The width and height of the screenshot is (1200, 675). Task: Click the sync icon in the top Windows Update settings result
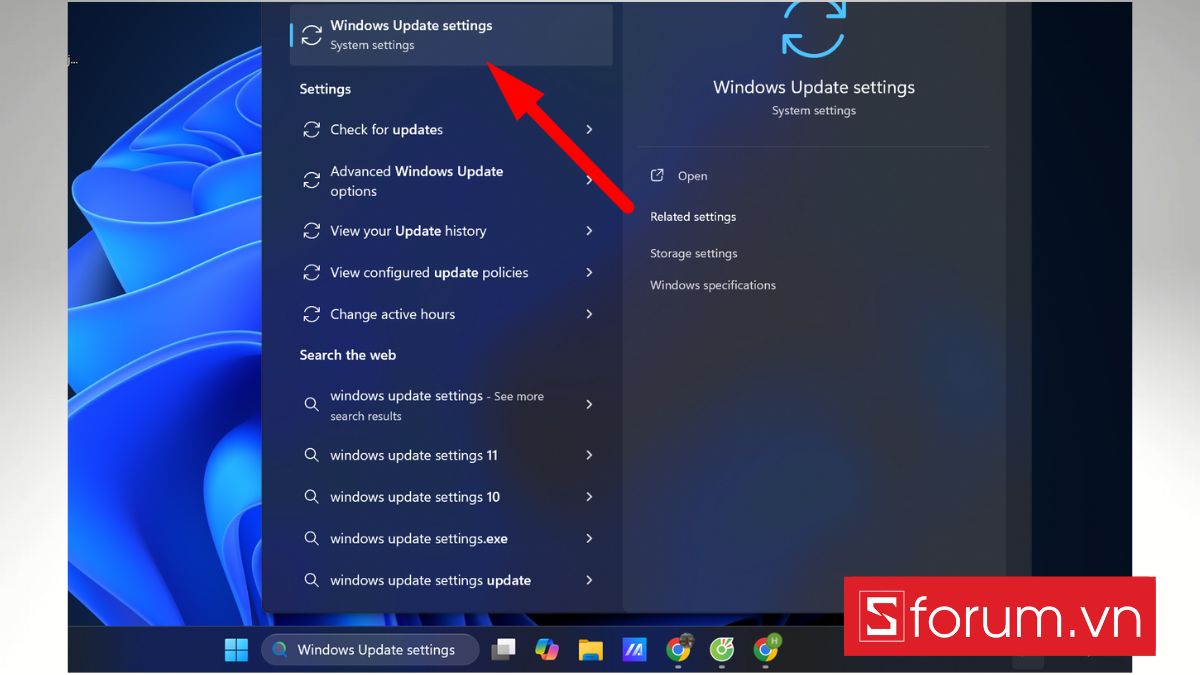point(312,35)
